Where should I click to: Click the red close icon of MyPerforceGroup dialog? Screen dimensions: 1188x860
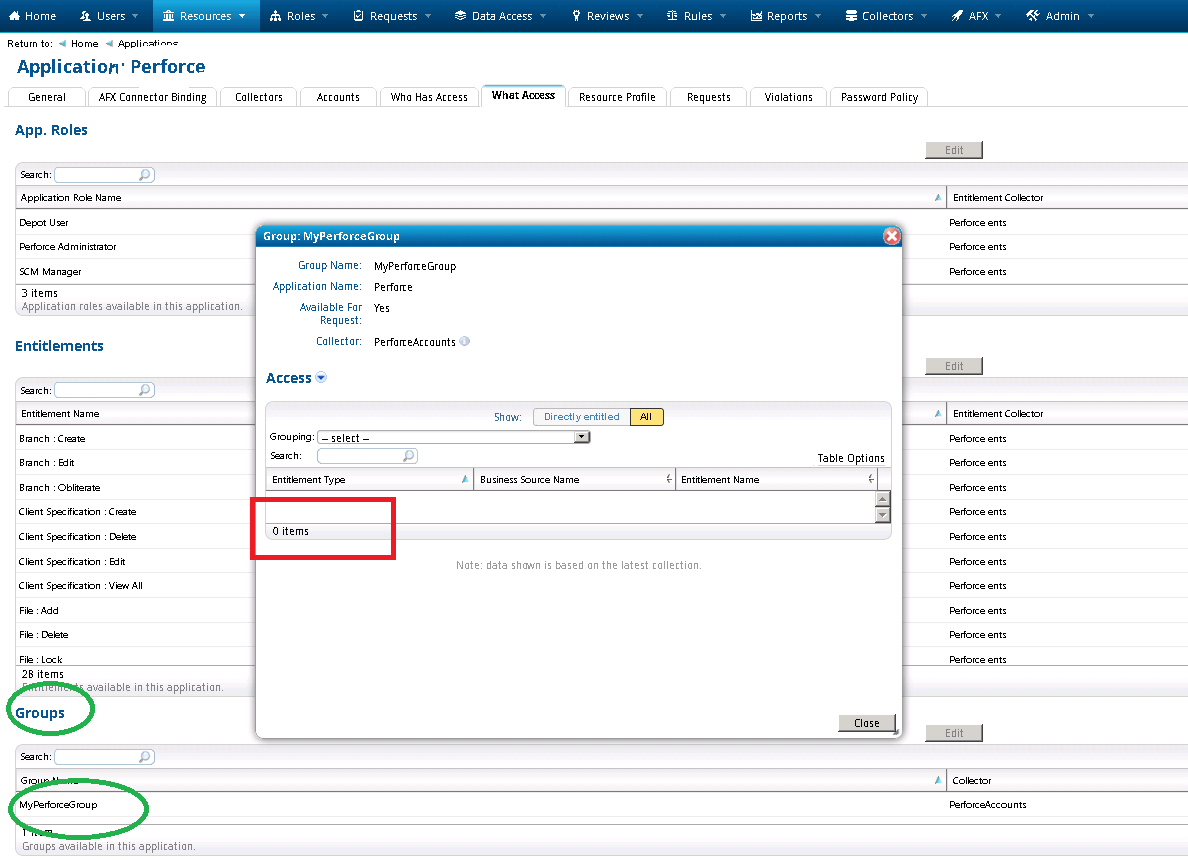point(892,236)
